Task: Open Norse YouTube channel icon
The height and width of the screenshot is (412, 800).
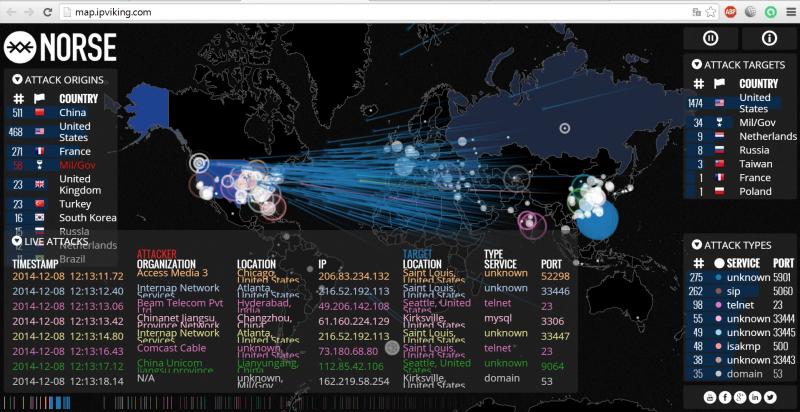Action: (x=710, y=397)
